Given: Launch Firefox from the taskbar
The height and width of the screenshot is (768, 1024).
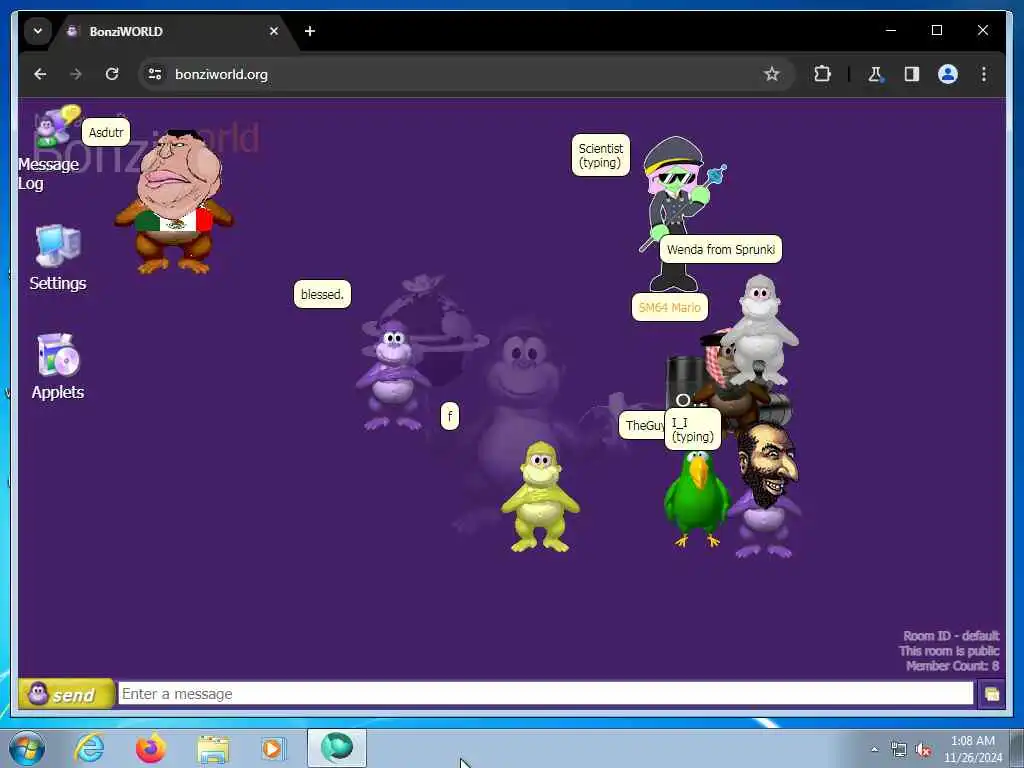Looking at the screenshot, I should (x=151, y=748).
